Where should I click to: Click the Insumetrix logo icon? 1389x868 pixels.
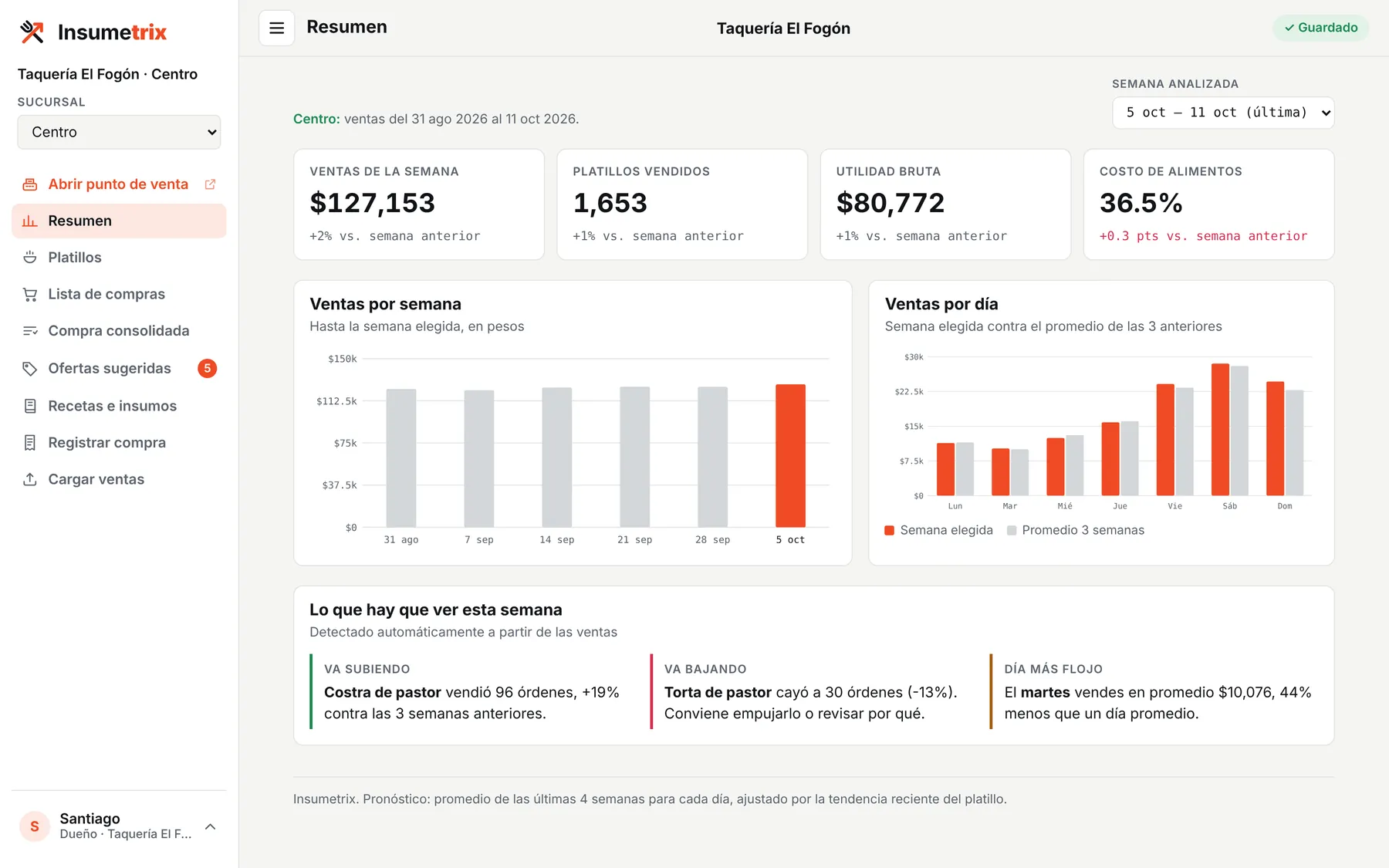point(32,32)
